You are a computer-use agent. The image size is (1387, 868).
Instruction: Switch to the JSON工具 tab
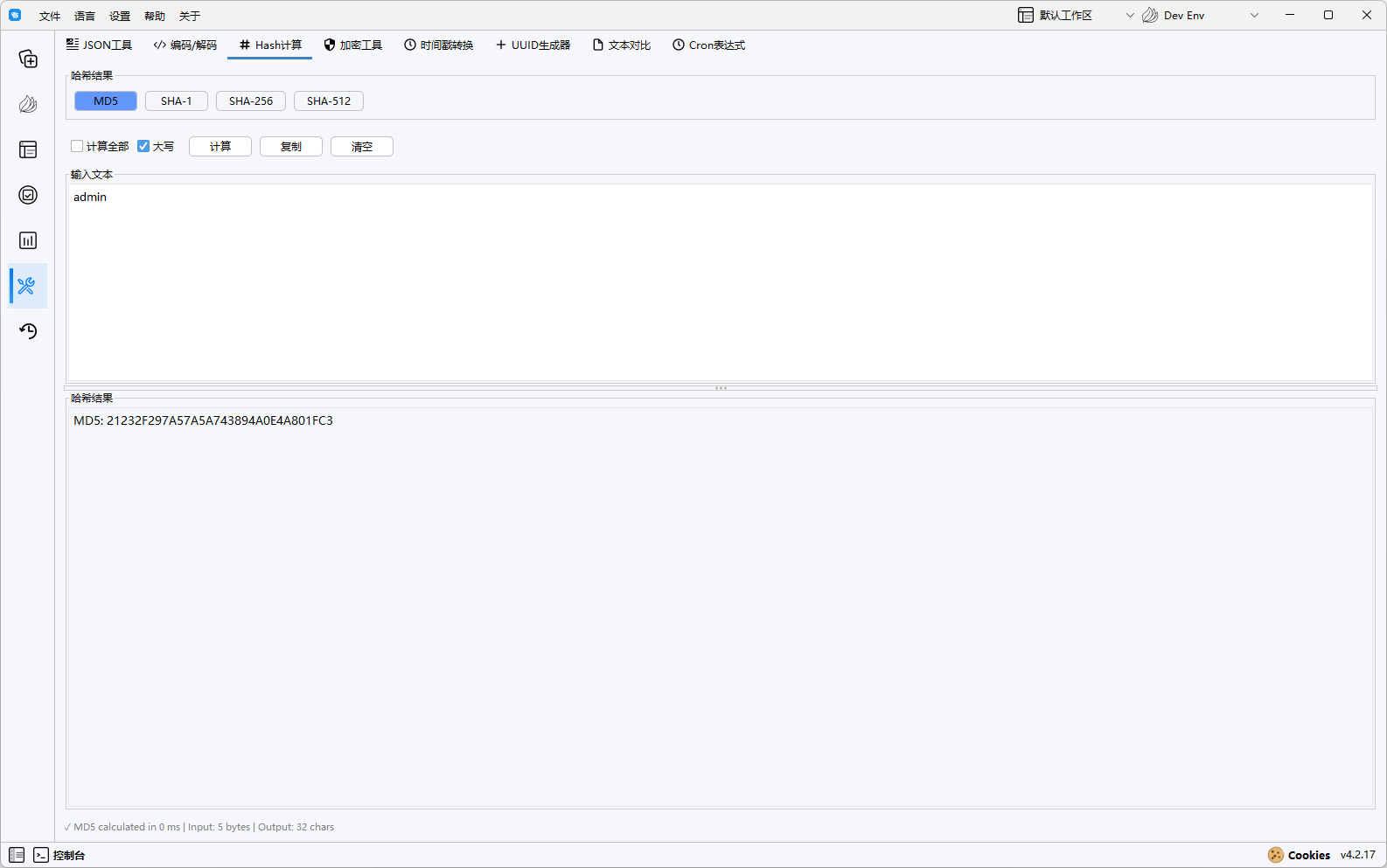point(100,45)
